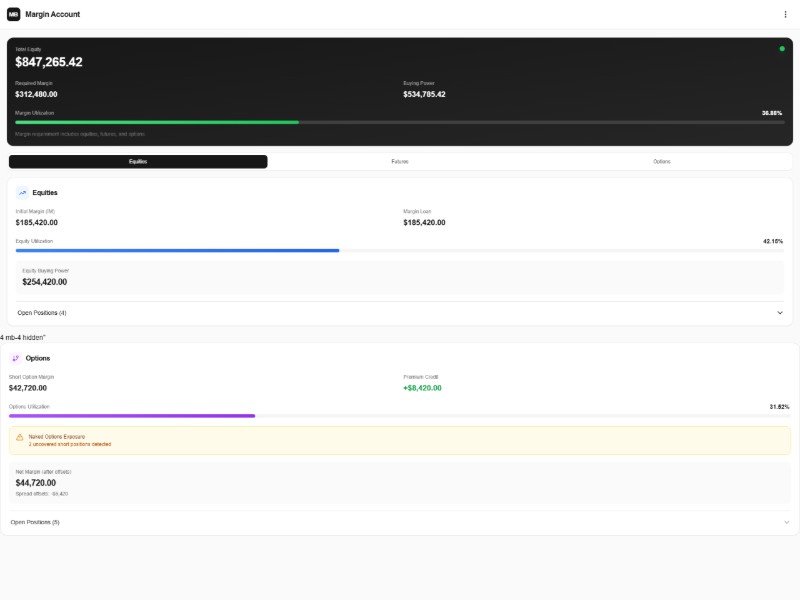
Task: Toggle to the Options view
Action: [662, 160]
